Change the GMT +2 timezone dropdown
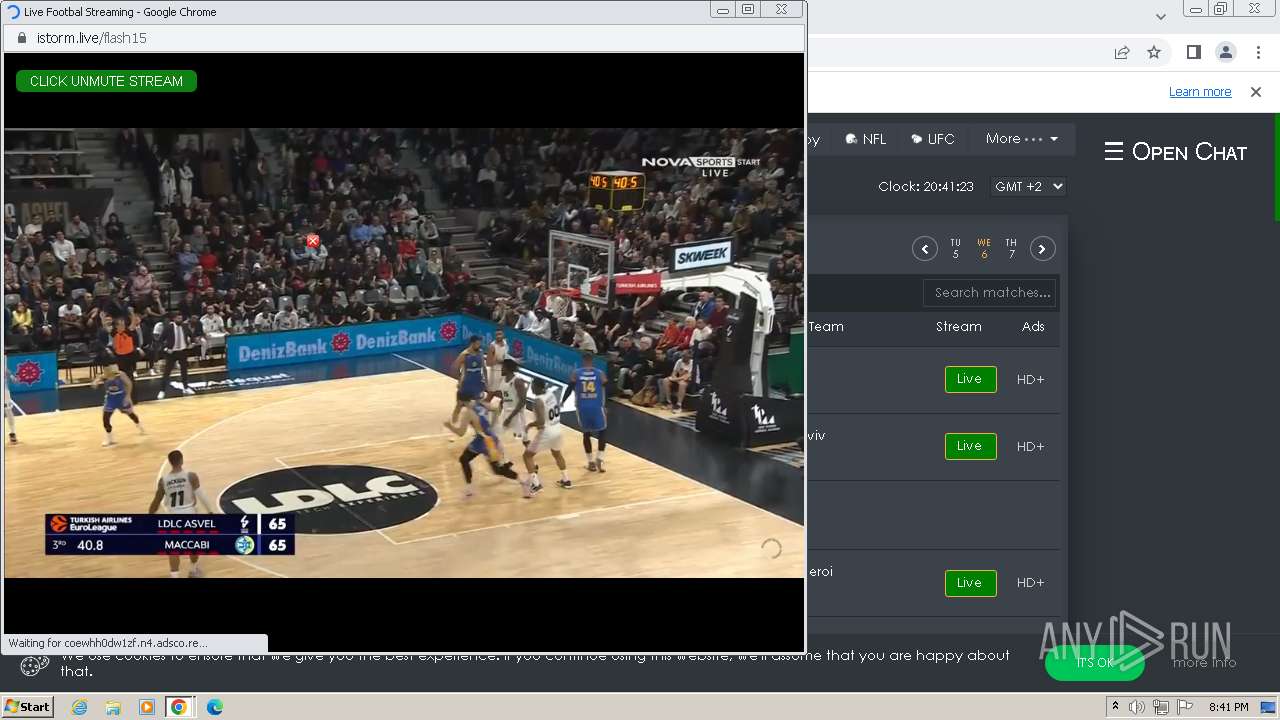 click(1028, 187)
